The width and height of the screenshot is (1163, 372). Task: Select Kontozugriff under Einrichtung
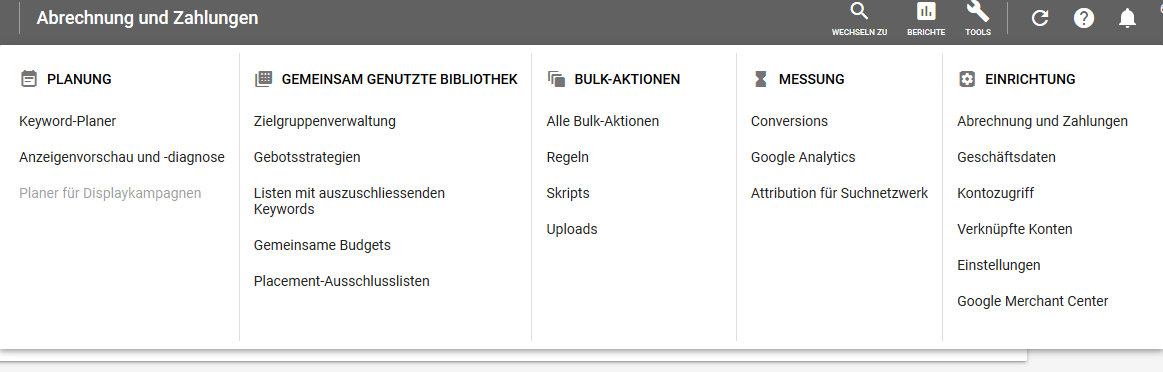click(995, 193)
